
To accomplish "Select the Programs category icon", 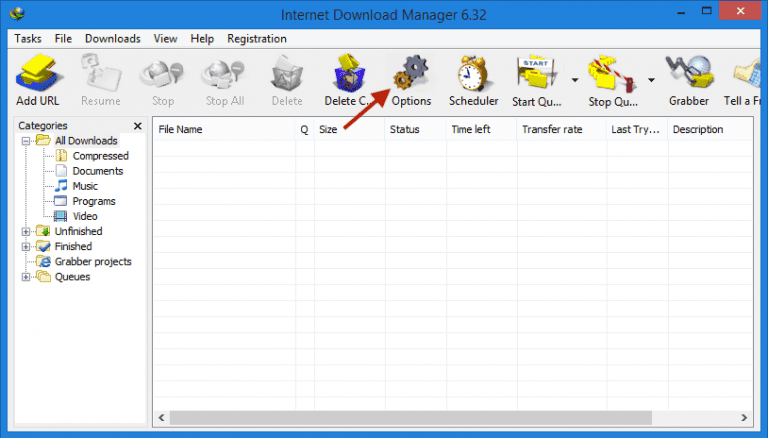I will pos(61,201).
